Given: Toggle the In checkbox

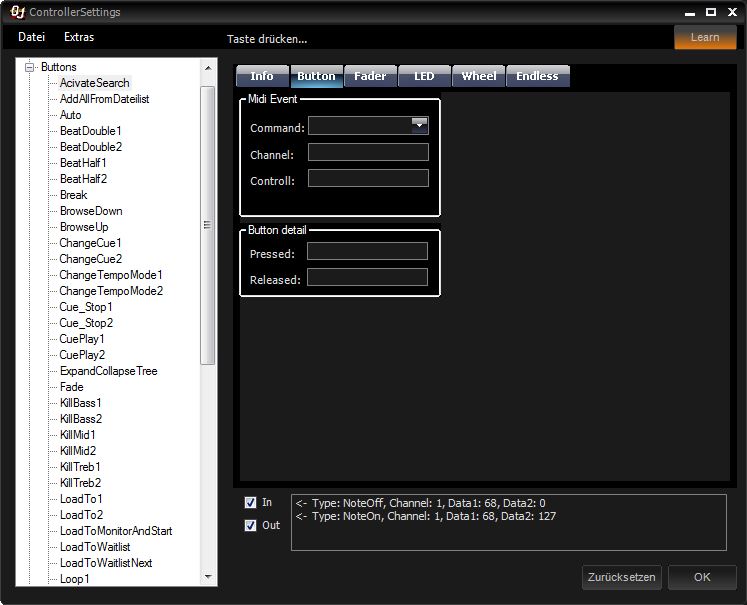Looking at the screenshot, I should pos(250,502).
